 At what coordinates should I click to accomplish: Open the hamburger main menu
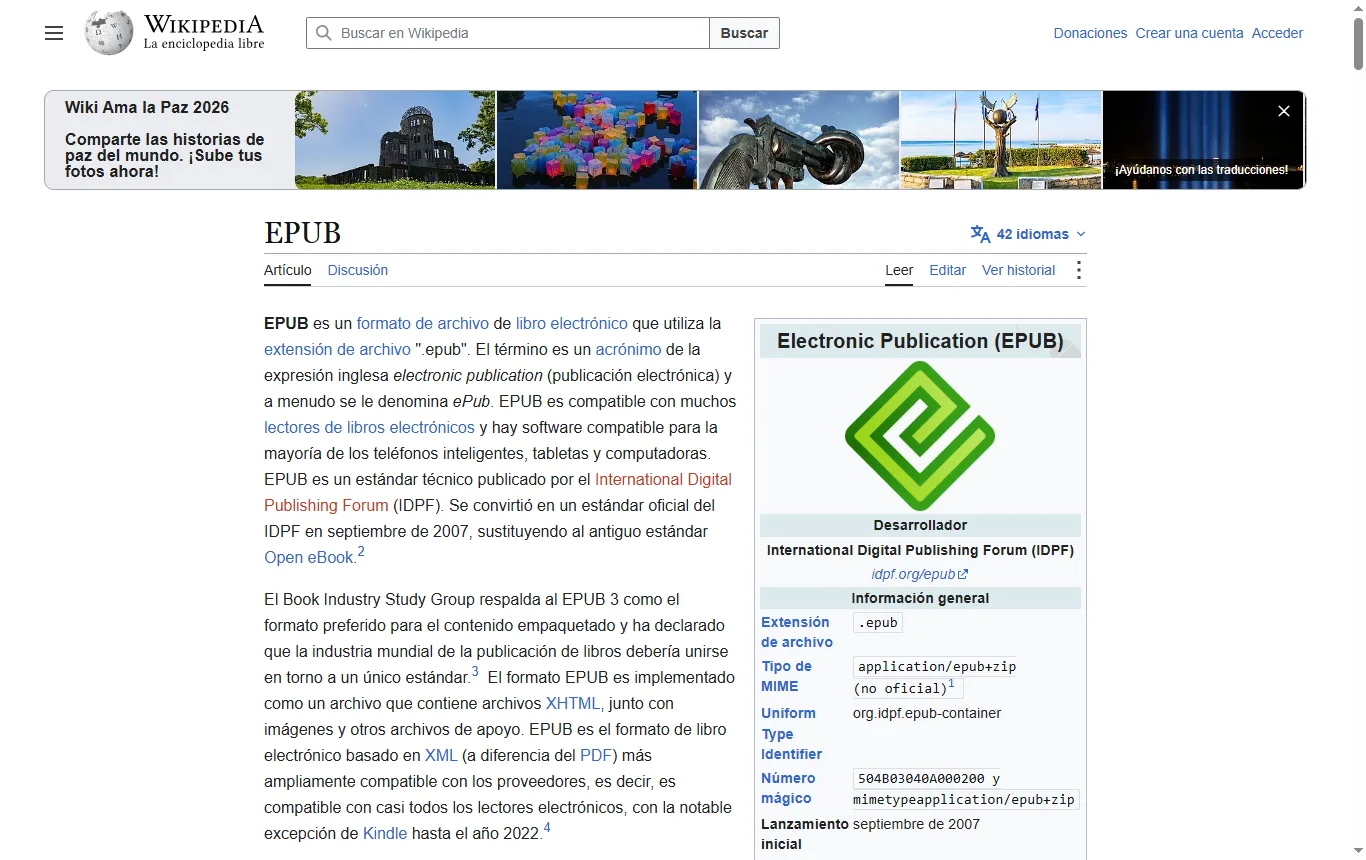click(54, 33)
